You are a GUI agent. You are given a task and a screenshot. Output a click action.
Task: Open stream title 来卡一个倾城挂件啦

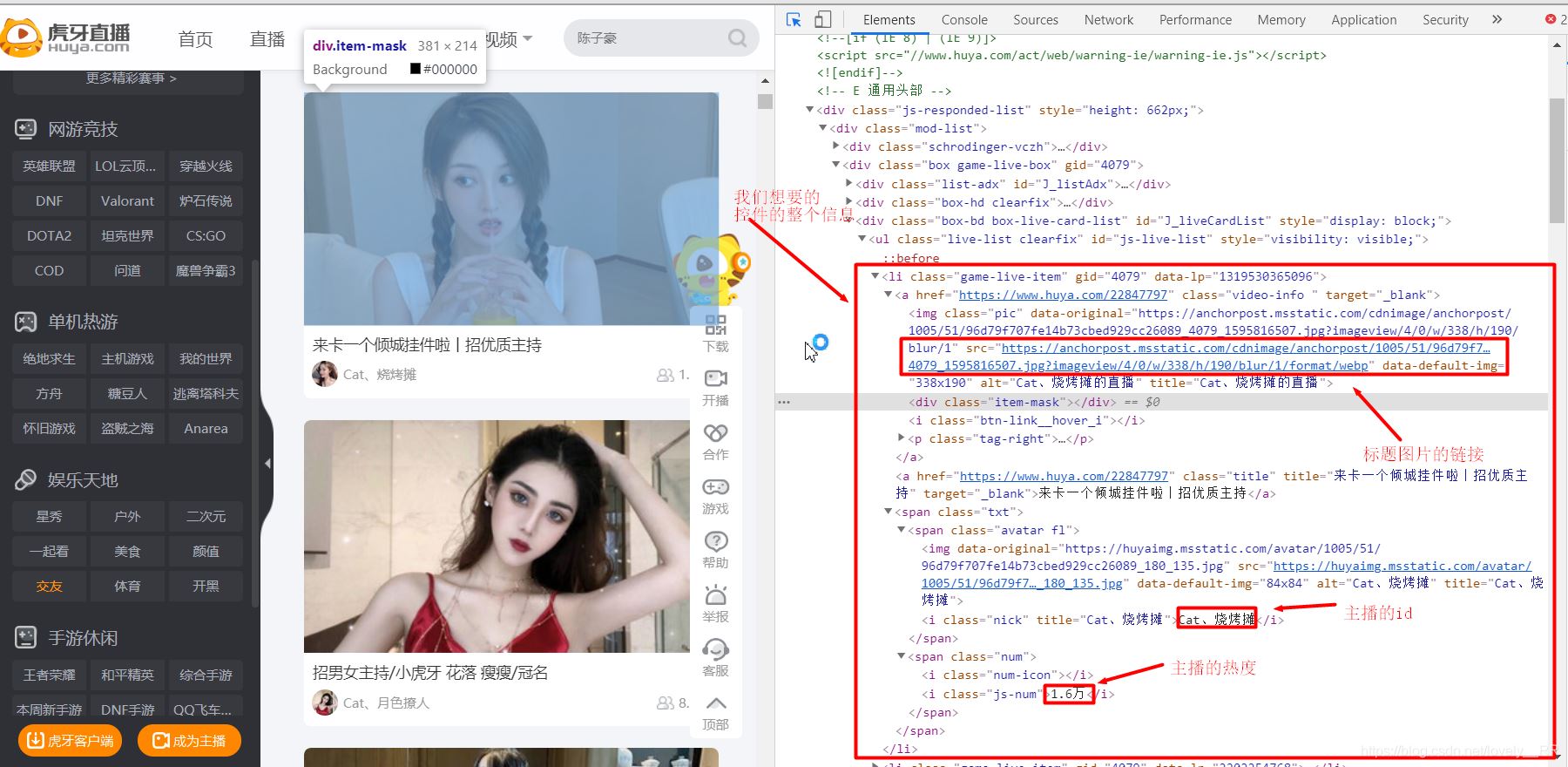coord(427,345)
